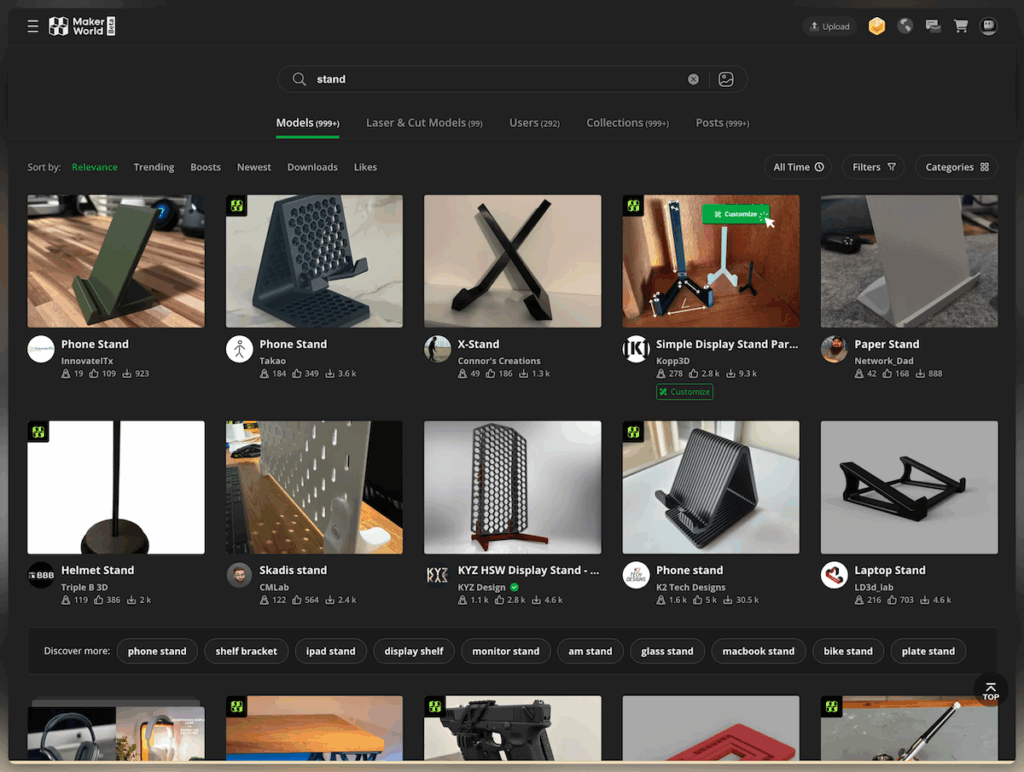Open the hamburger menu
This screenshot has height=772, width=1024.
[33, 27]
